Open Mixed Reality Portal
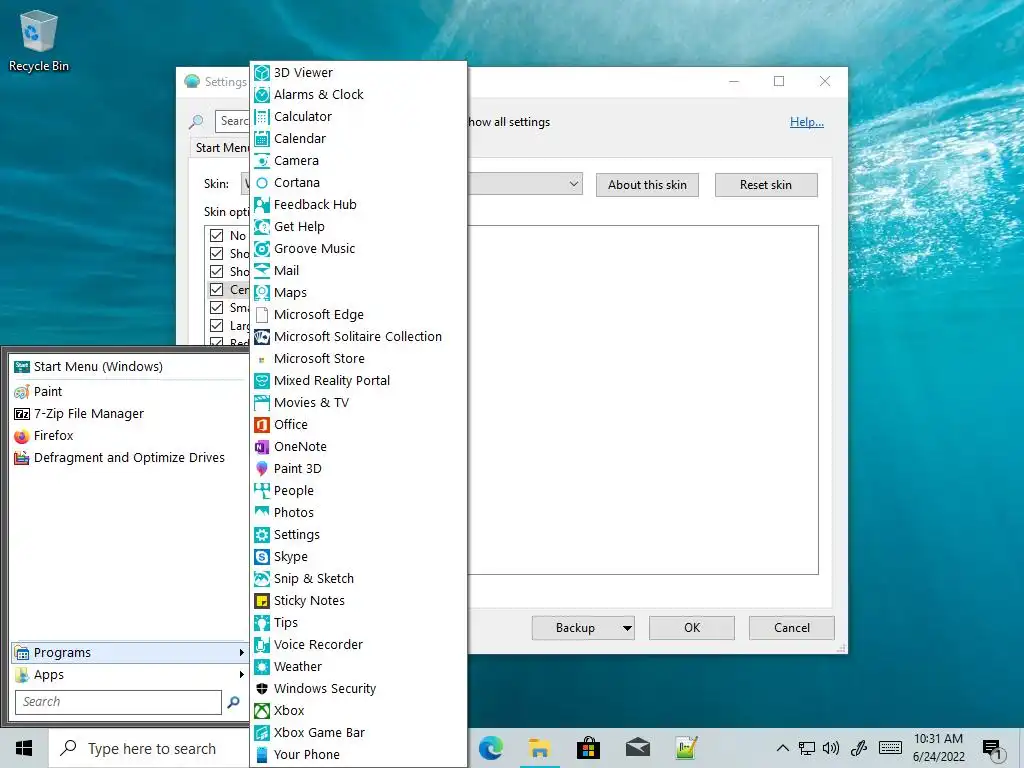Viewport: 1024px width, 768px height. [359, 381]
